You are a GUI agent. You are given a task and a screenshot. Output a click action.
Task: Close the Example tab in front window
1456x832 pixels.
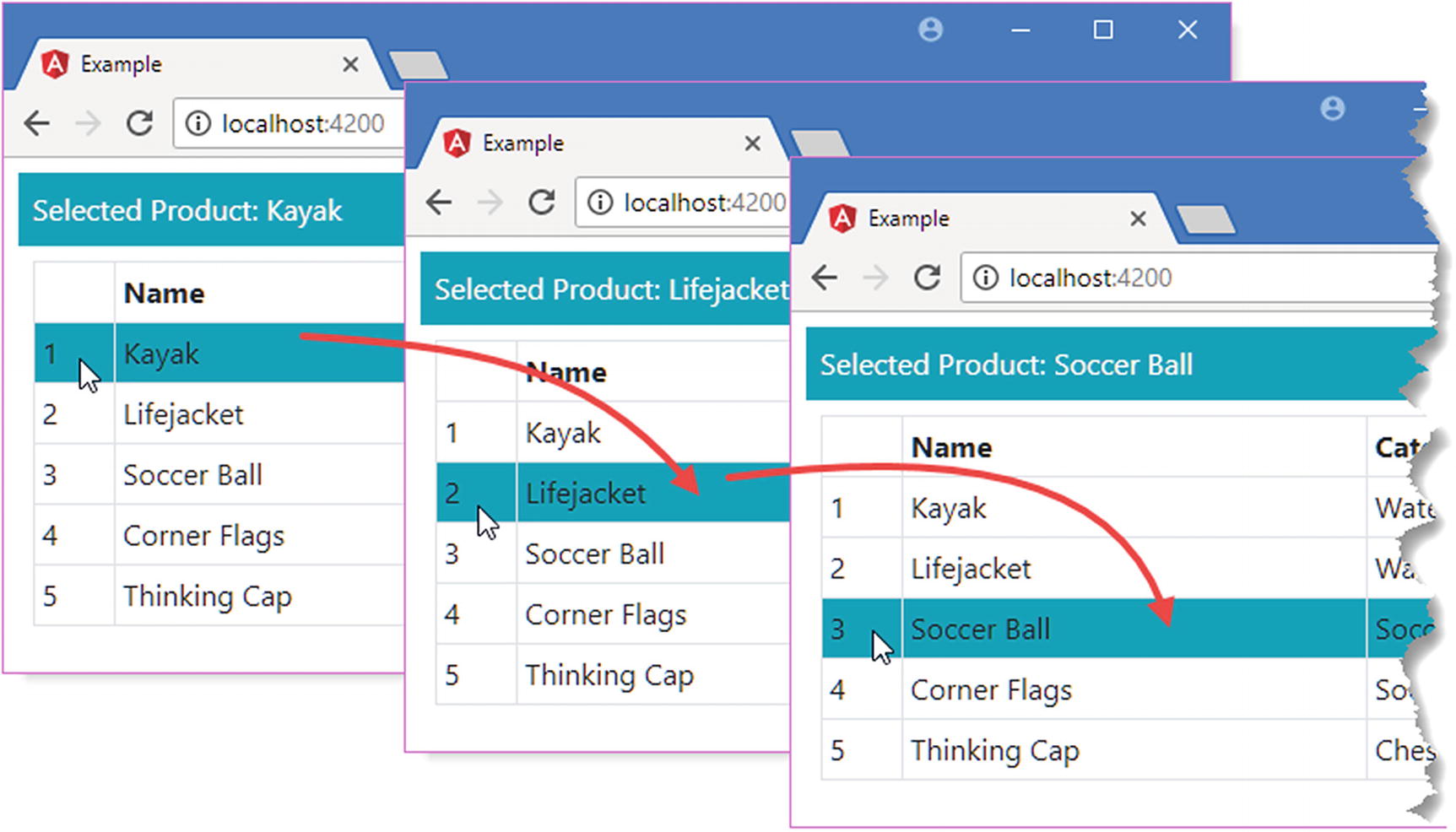[1138, 219]
